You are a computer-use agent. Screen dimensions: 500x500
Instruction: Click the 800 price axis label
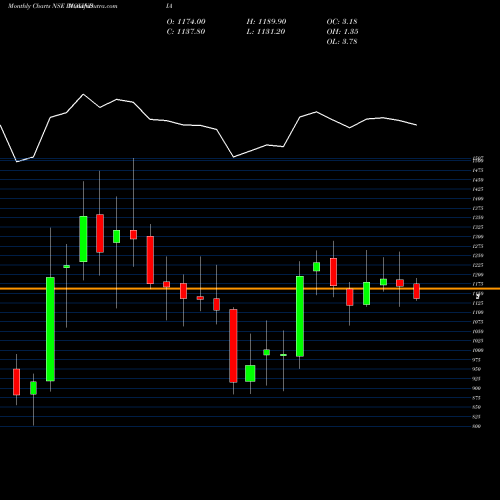477,426
